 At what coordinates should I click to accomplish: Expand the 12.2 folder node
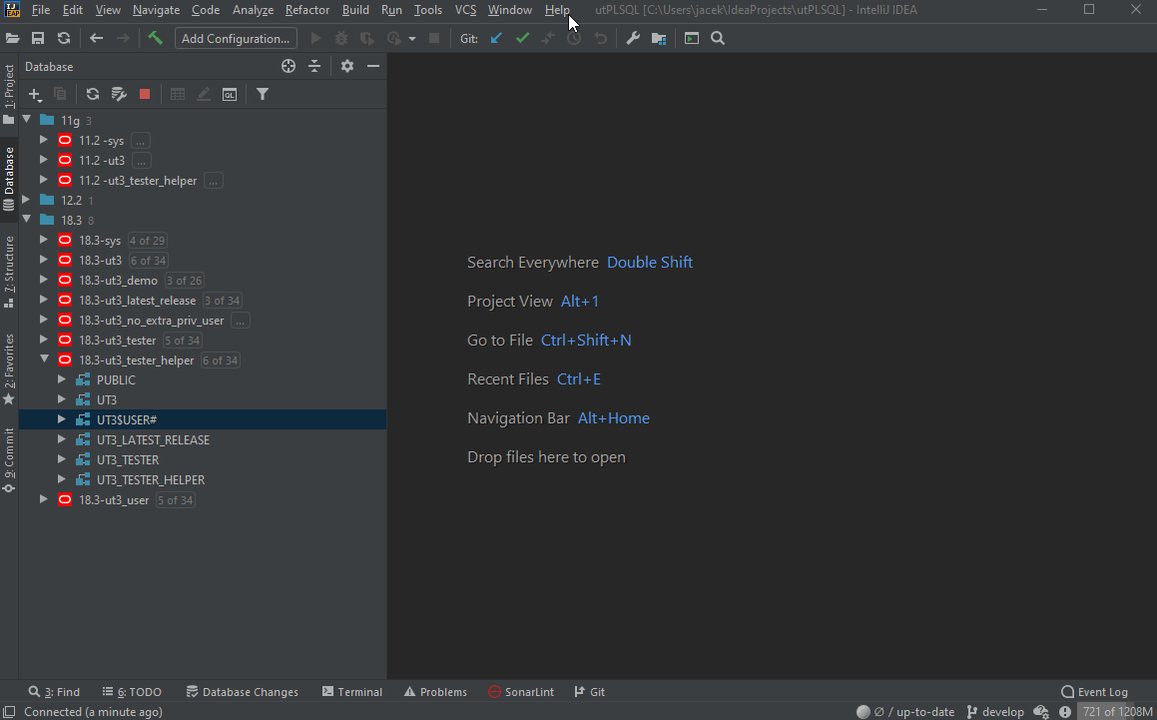pos(27,200)
